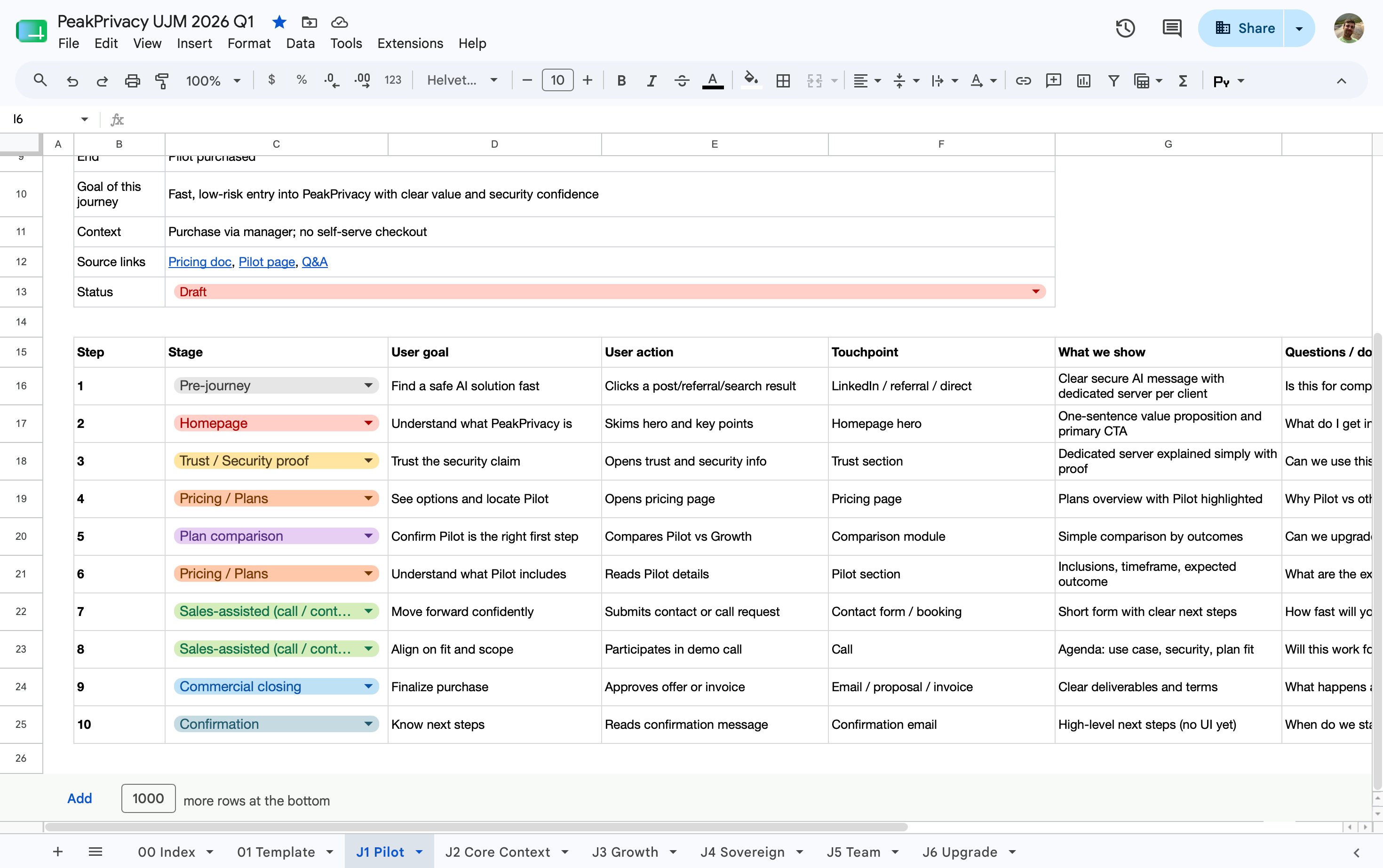
Task: Toggle bold formatting
Action: tap(621, 81)
